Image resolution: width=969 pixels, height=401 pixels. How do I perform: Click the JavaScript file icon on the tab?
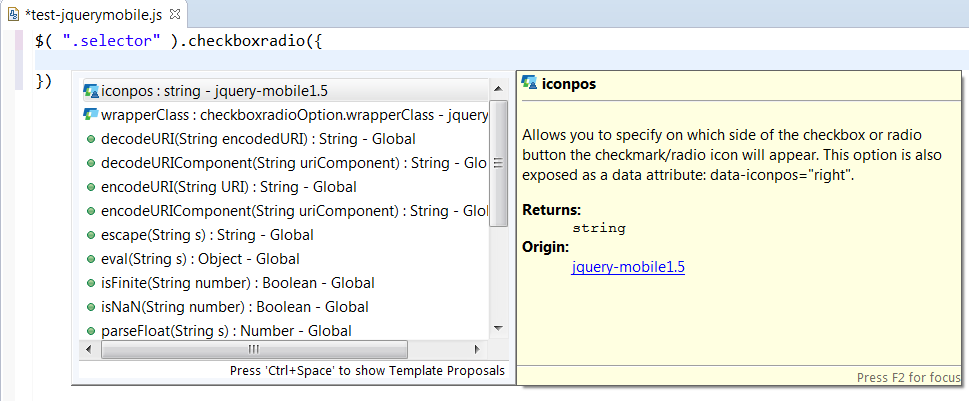pos(13,13)
